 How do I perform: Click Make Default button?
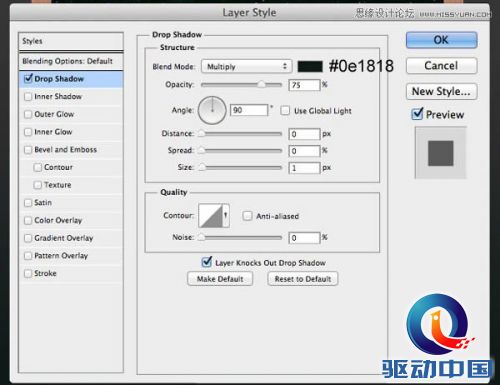click(x=220, y=279)
